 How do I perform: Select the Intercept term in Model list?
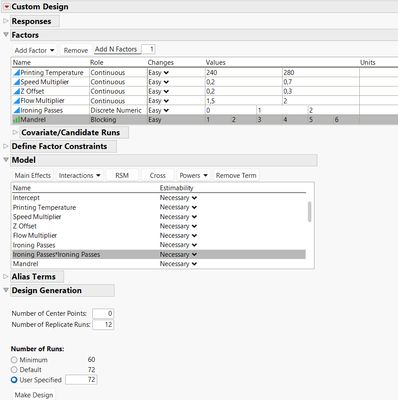point(26,198)
